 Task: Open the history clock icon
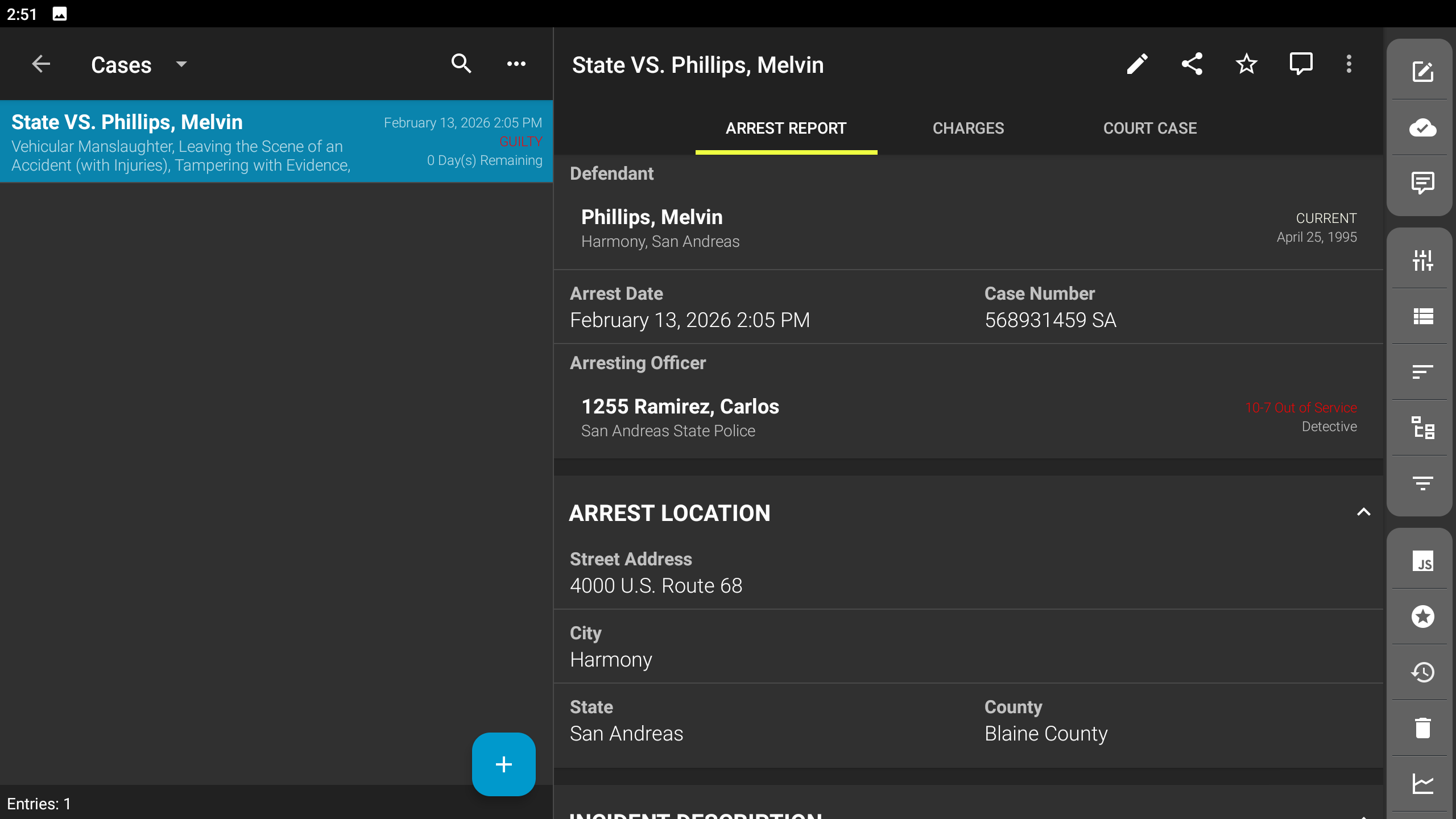[x=1422, y=673]
